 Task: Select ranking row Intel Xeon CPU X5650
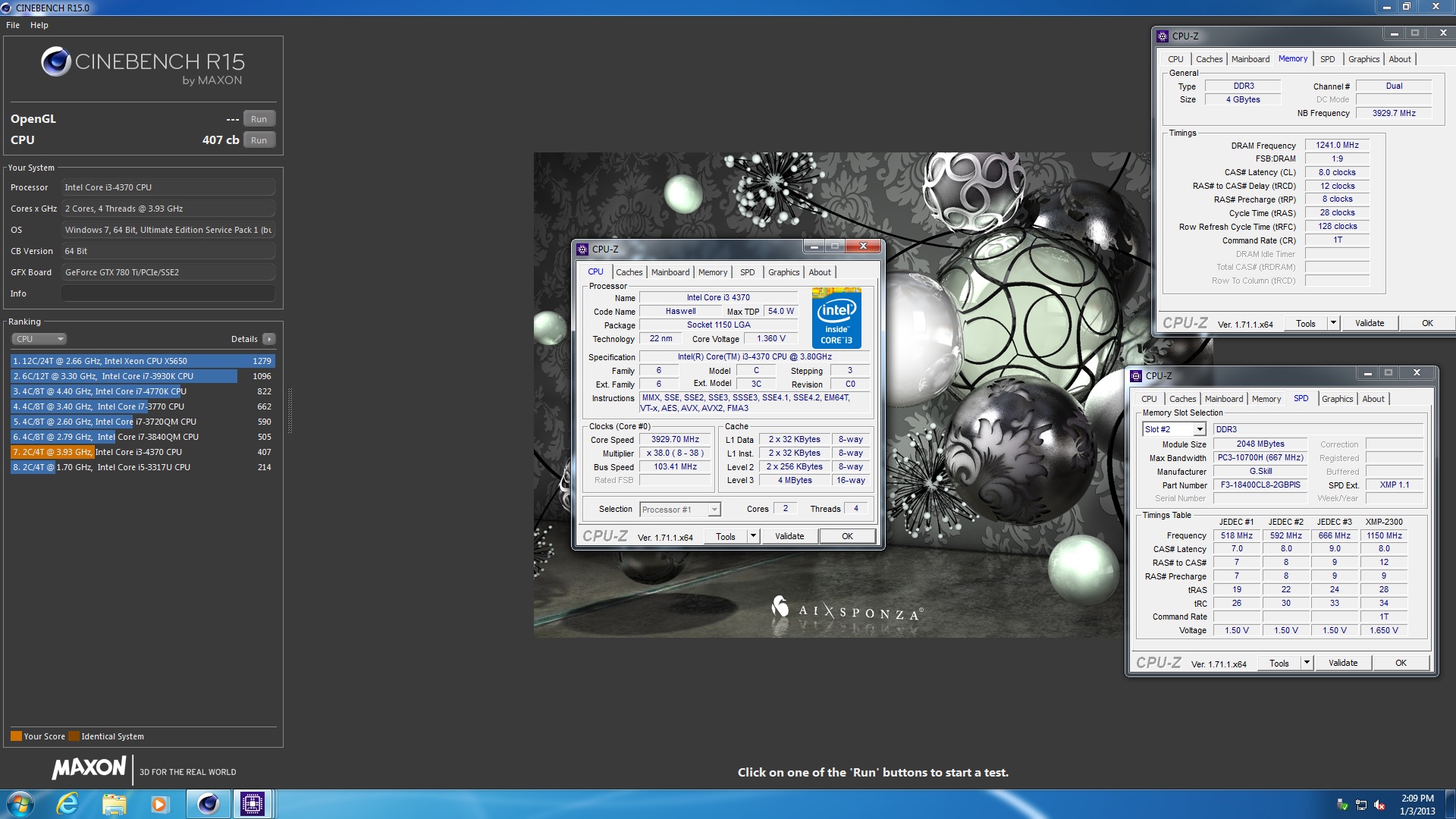click(143, 361)
